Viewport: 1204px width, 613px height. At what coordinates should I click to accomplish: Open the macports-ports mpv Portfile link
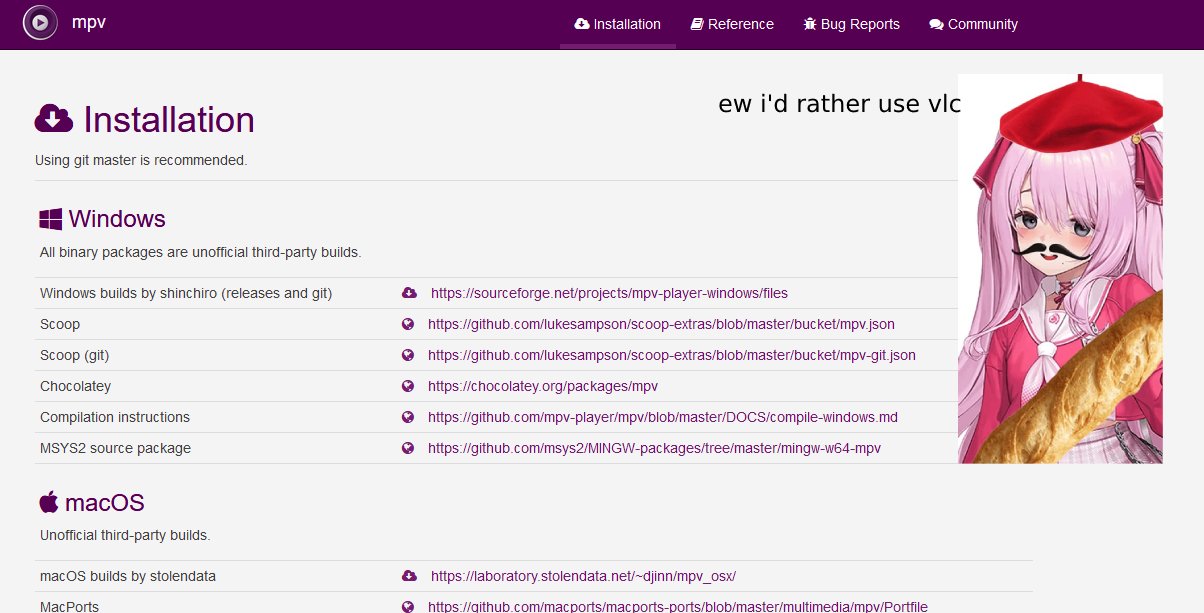[678, 606]
